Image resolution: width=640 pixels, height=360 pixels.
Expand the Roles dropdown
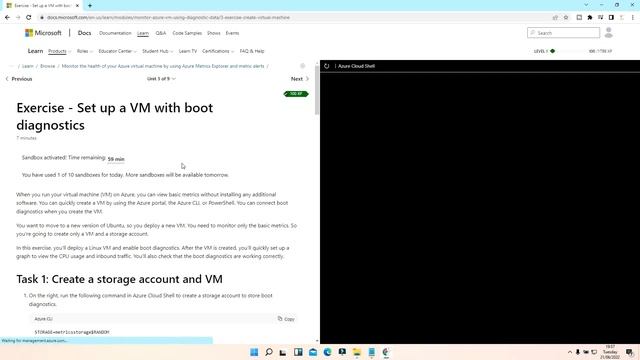[85, 51]
